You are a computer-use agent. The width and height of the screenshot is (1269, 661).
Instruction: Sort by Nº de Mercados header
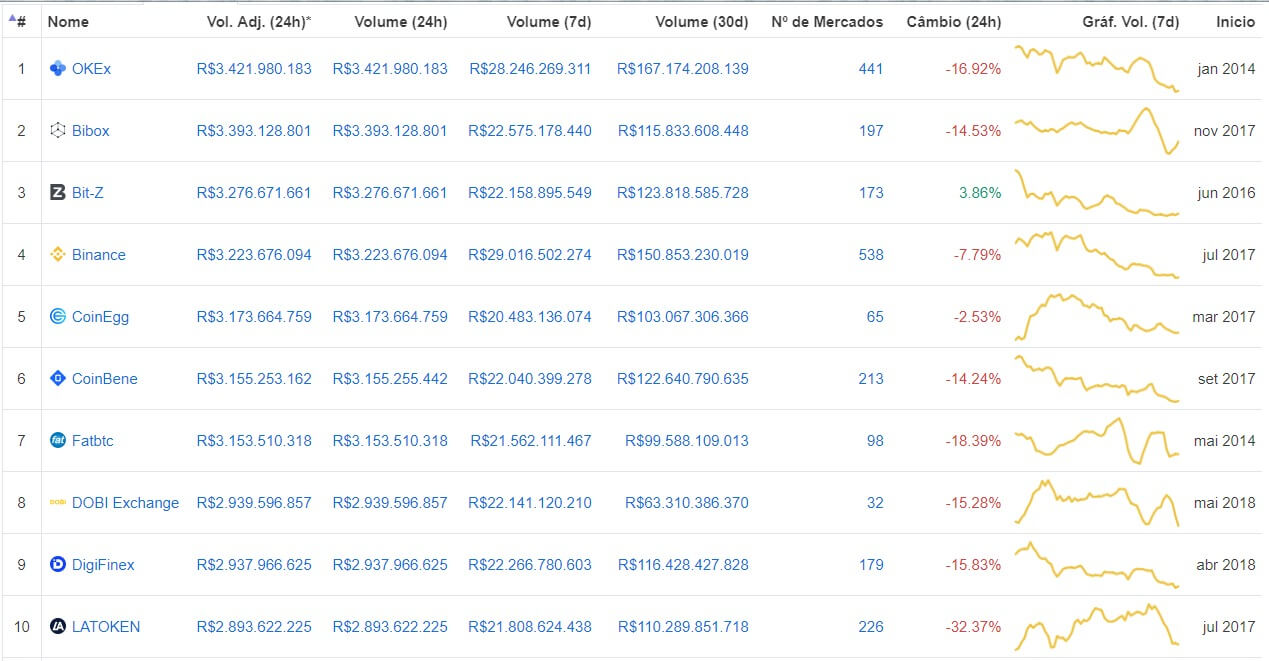click(x=827, y=21)
